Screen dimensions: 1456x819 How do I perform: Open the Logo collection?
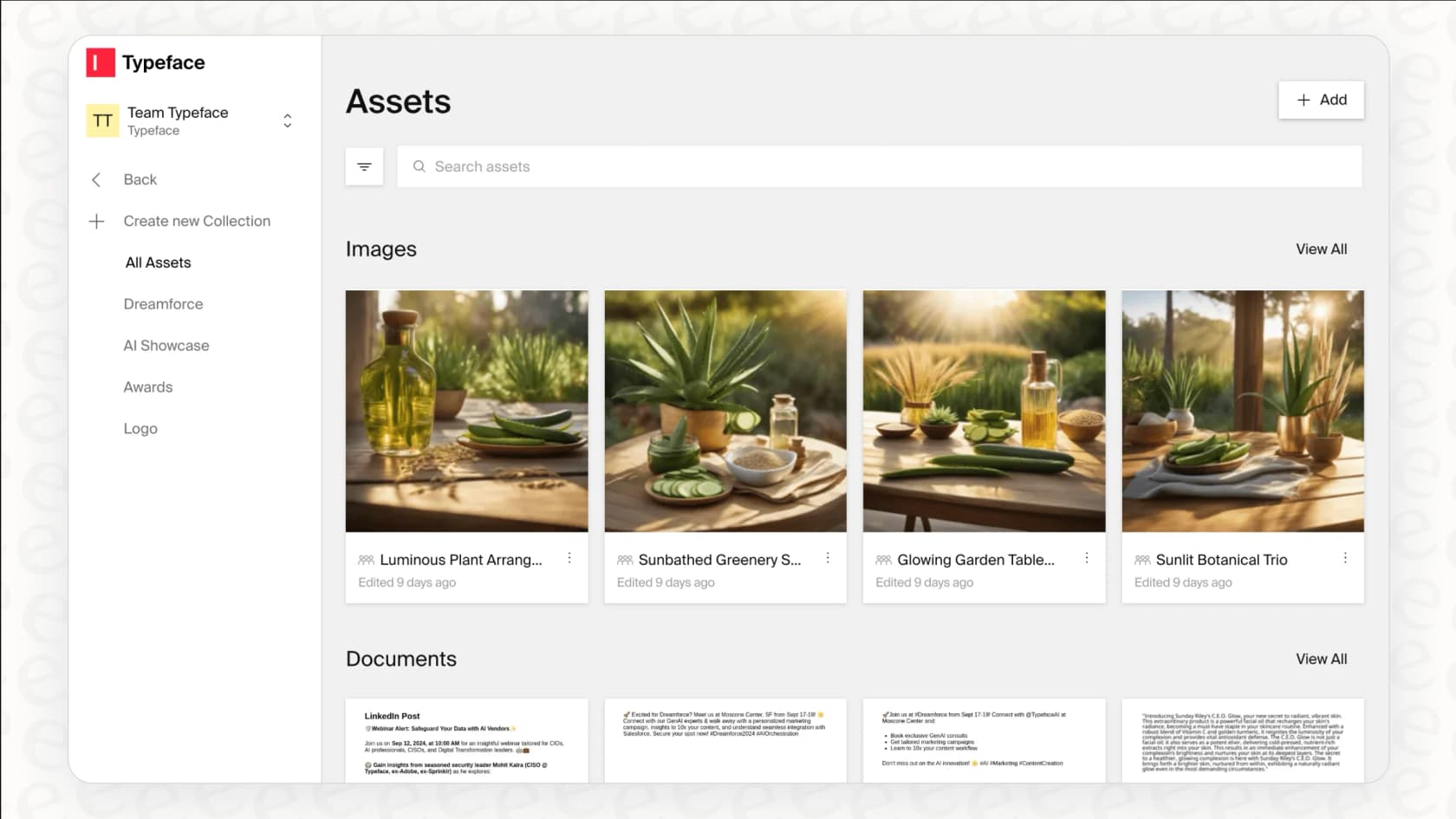click(x=140, y=429)
